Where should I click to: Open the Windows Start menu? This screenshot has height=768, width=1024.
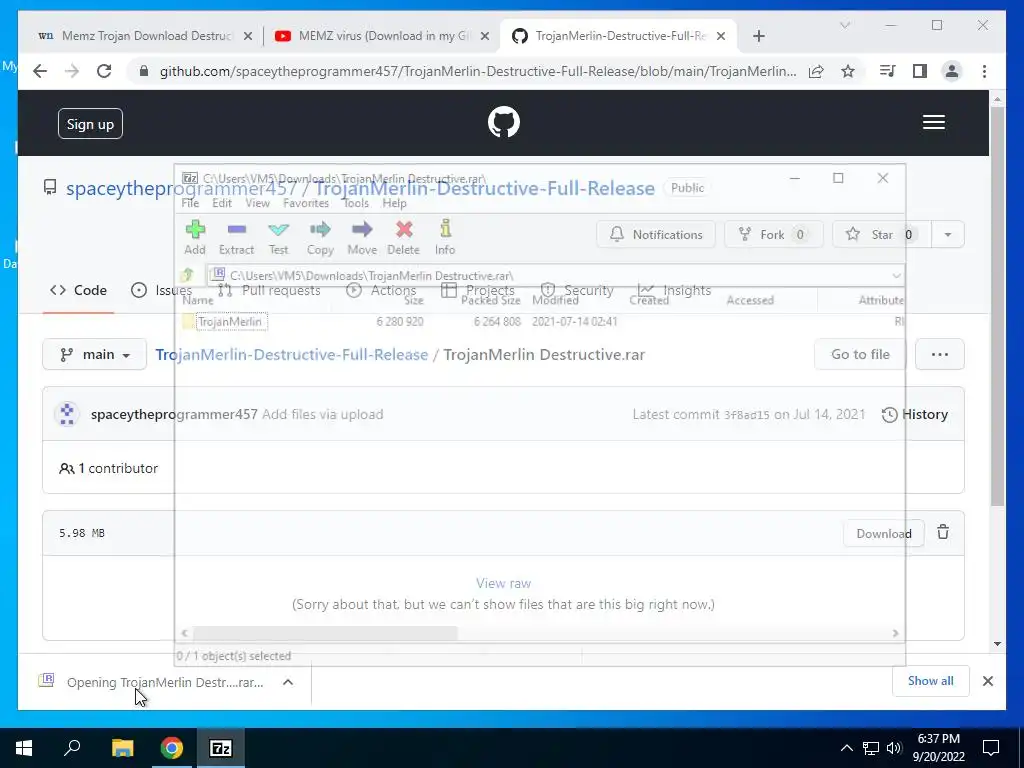(24, 748)
